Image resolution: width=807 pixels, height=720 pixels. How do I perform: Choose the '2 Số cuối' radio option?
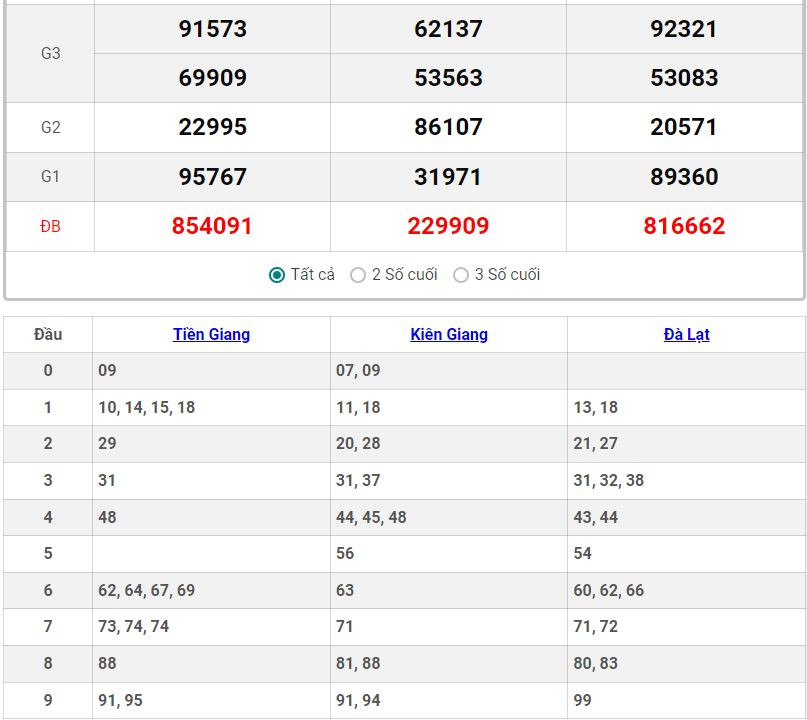358,275
